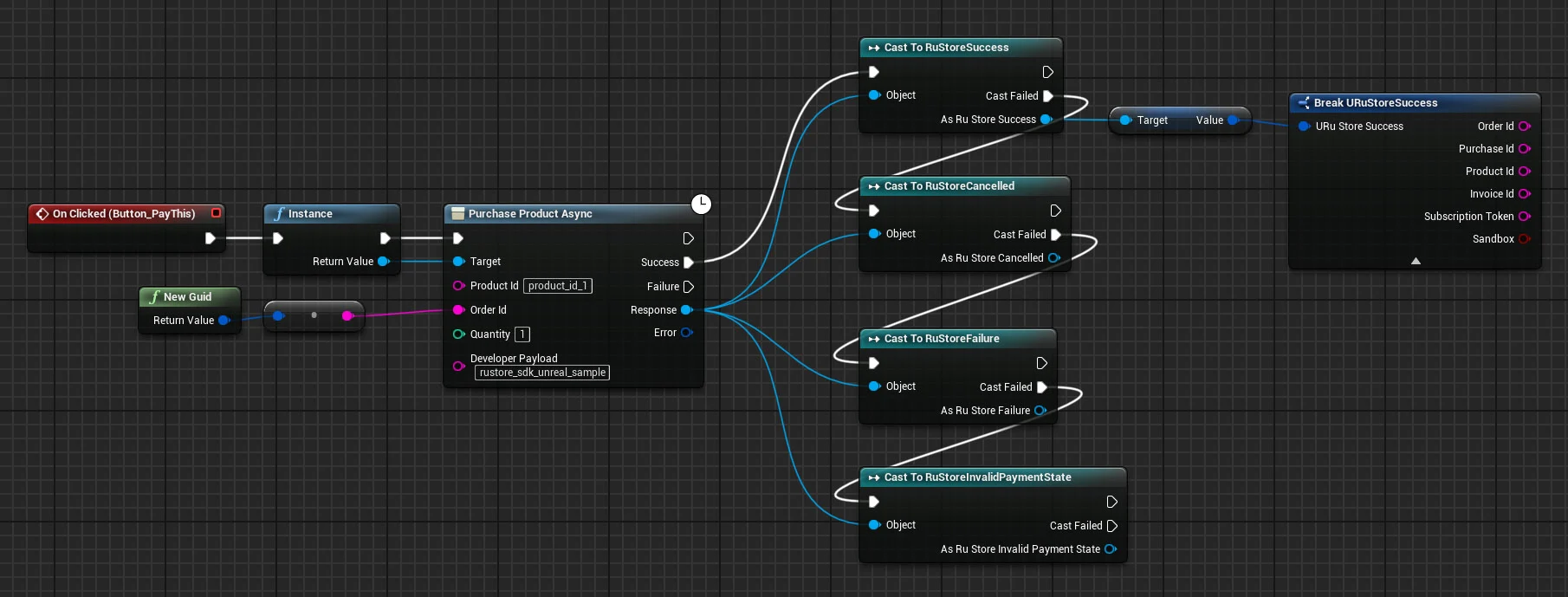The width and height of the screenshot is (1568, 597).
Task: Click Cast Failed pin on RuStoreFailure node
Action: (1042, 387)
